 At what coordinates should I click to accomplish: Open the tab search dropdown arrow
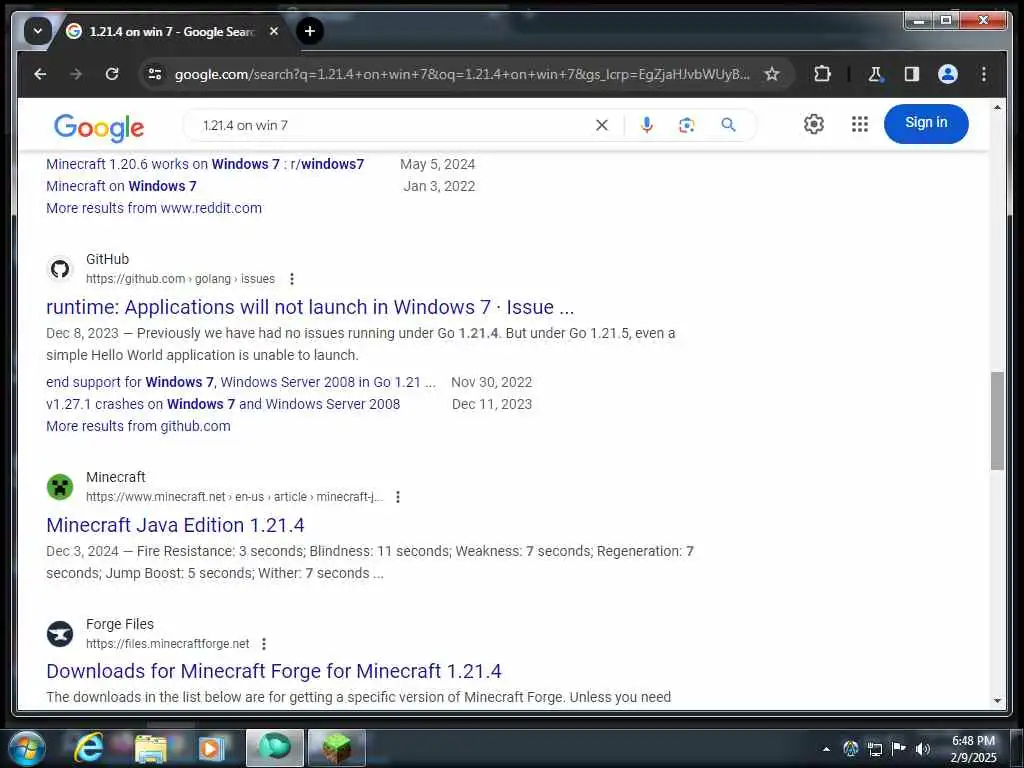click(x=38, y=31)
